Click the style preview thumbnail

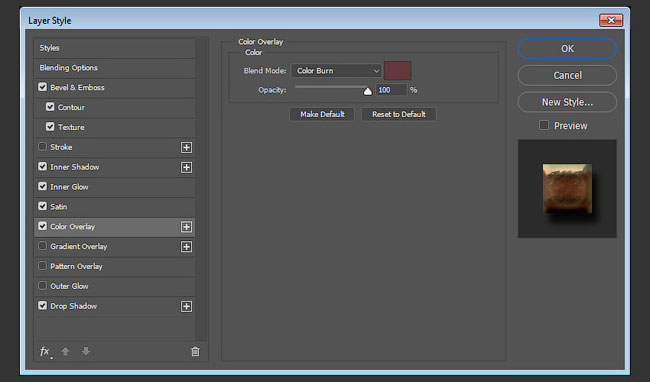[567, 189]
